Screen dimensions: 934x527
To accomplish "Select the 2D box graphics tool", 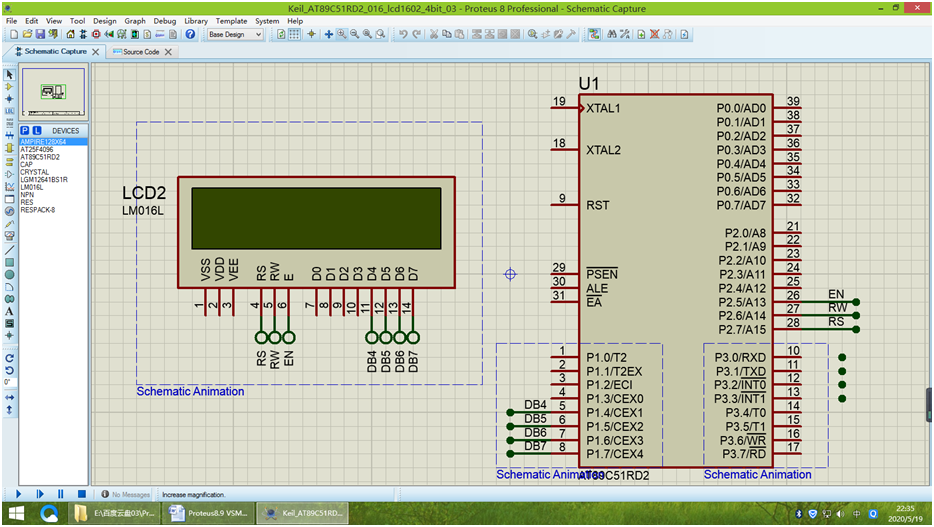I will (10, 262).
